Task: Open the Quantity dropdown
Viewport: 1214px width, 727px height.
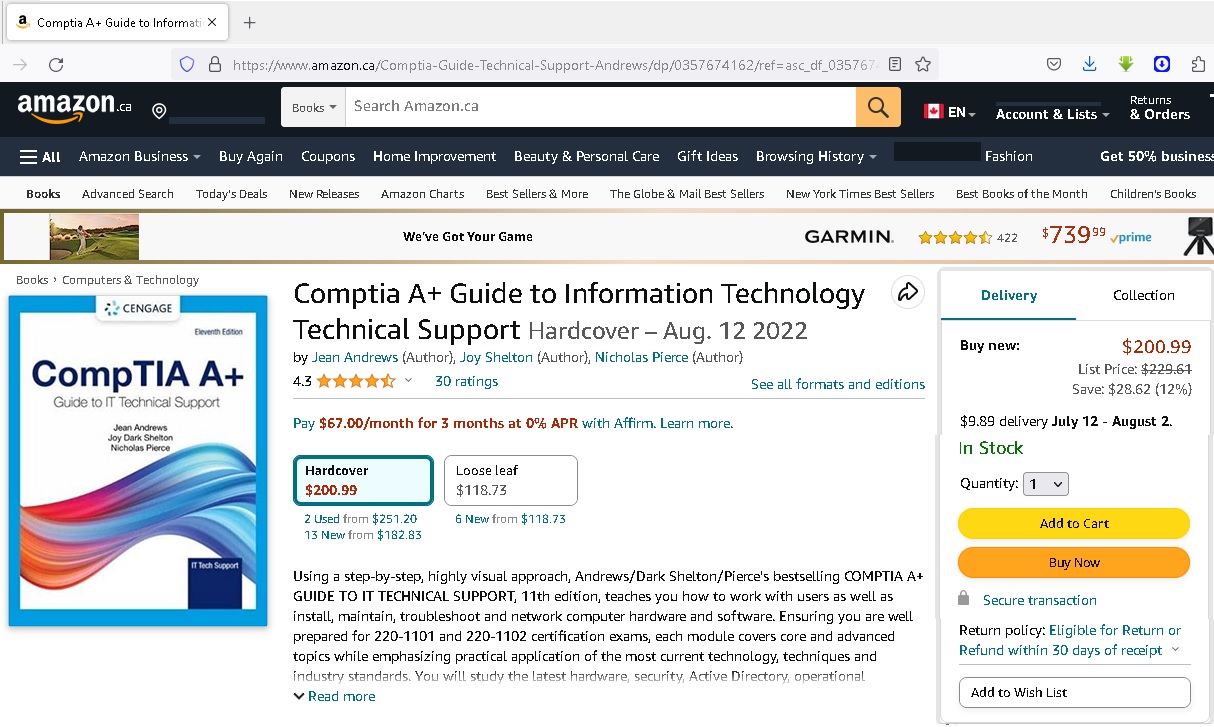Action: click(x=1045, y=484)
